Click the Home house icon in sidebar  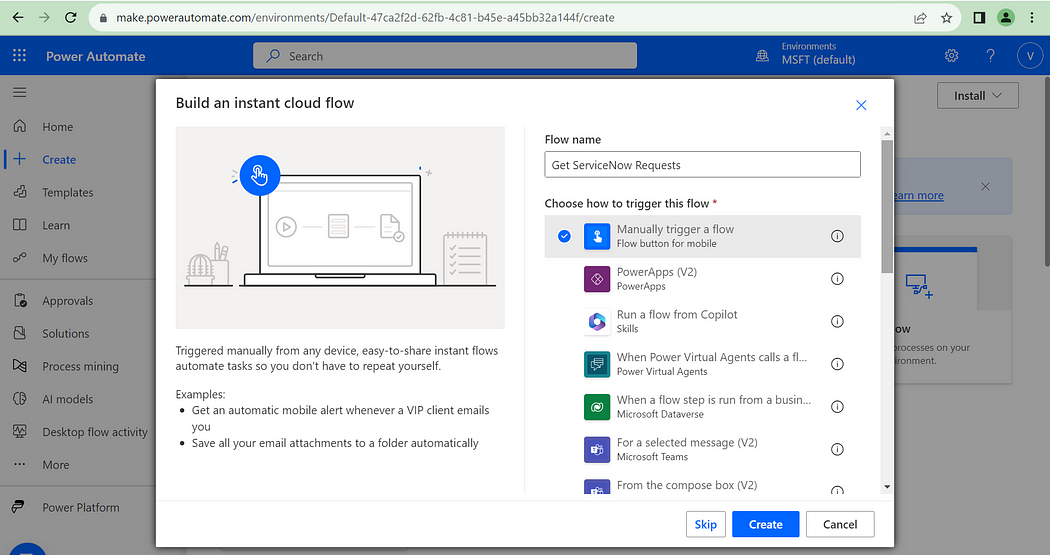click(20, 126)
